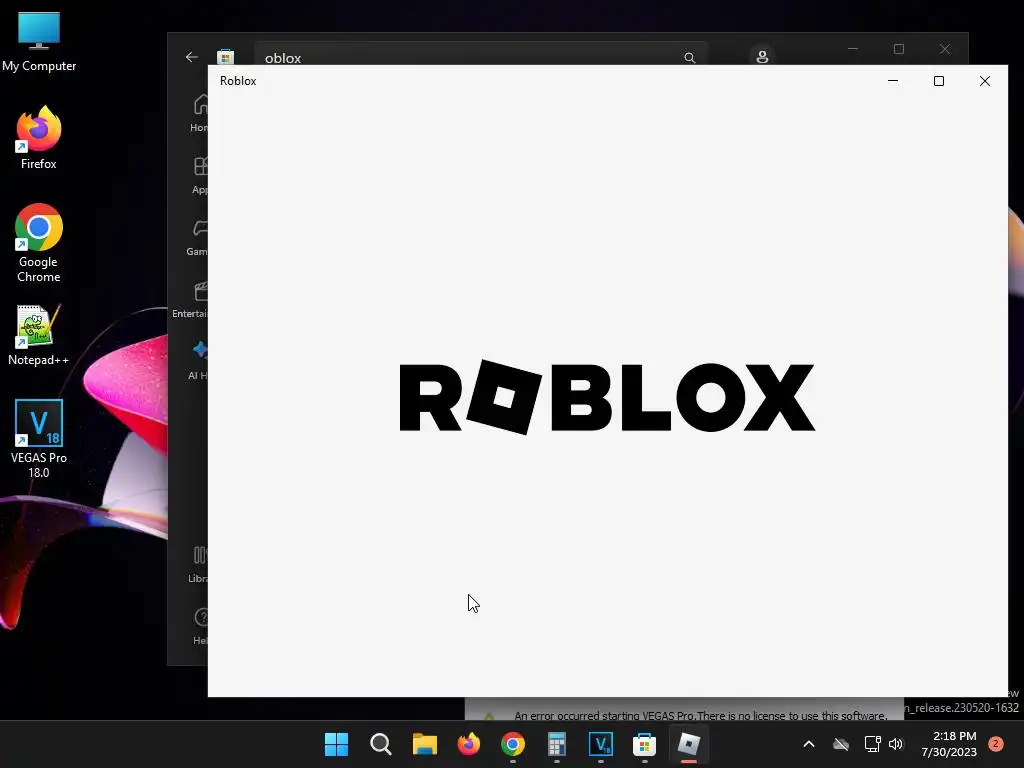
Task: Click the Microsoft Store logo icon
Action: click(x=225, y=57)
